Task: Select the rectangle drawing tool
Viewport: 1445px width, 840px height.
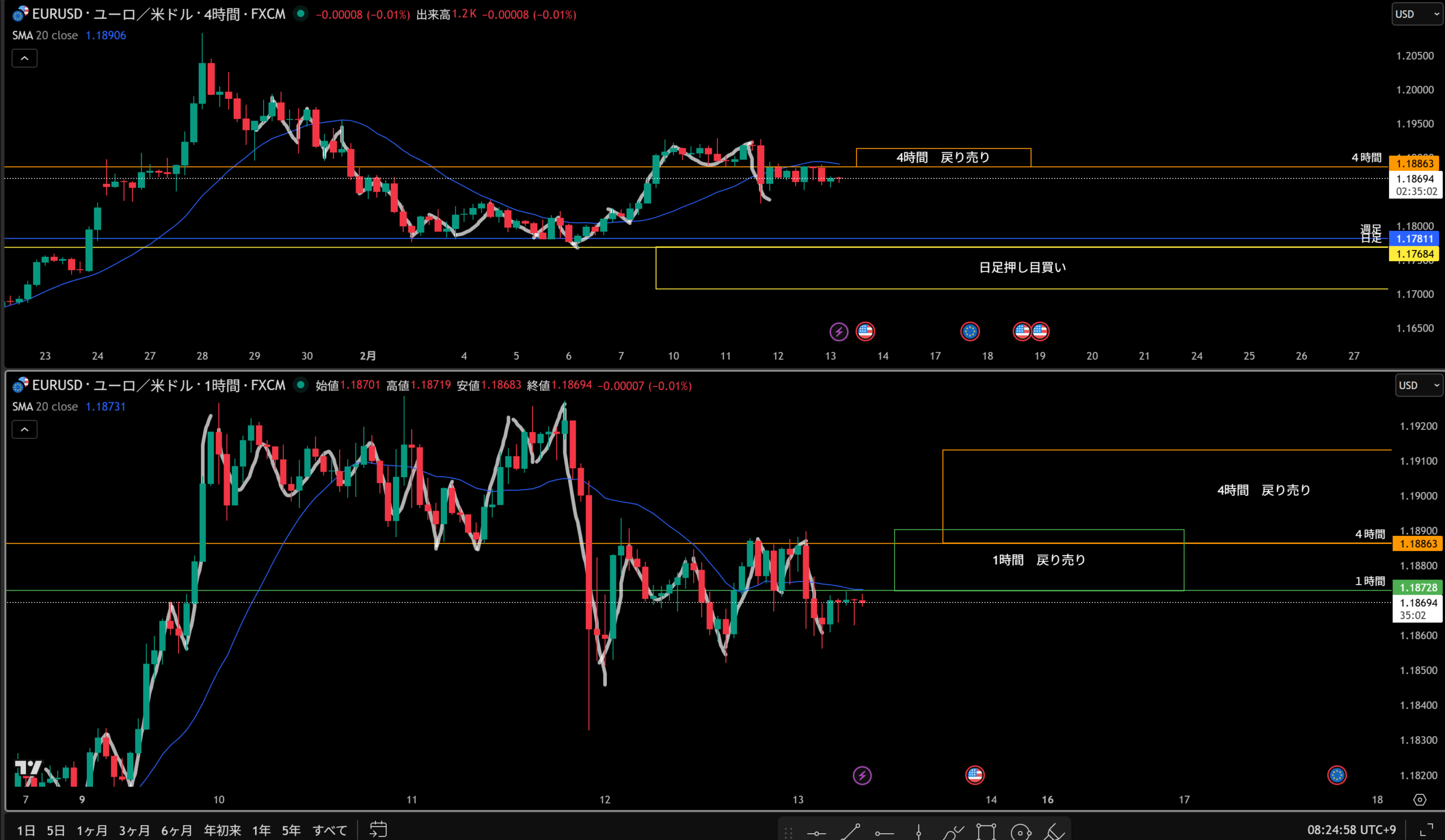Action: (986, 832)
